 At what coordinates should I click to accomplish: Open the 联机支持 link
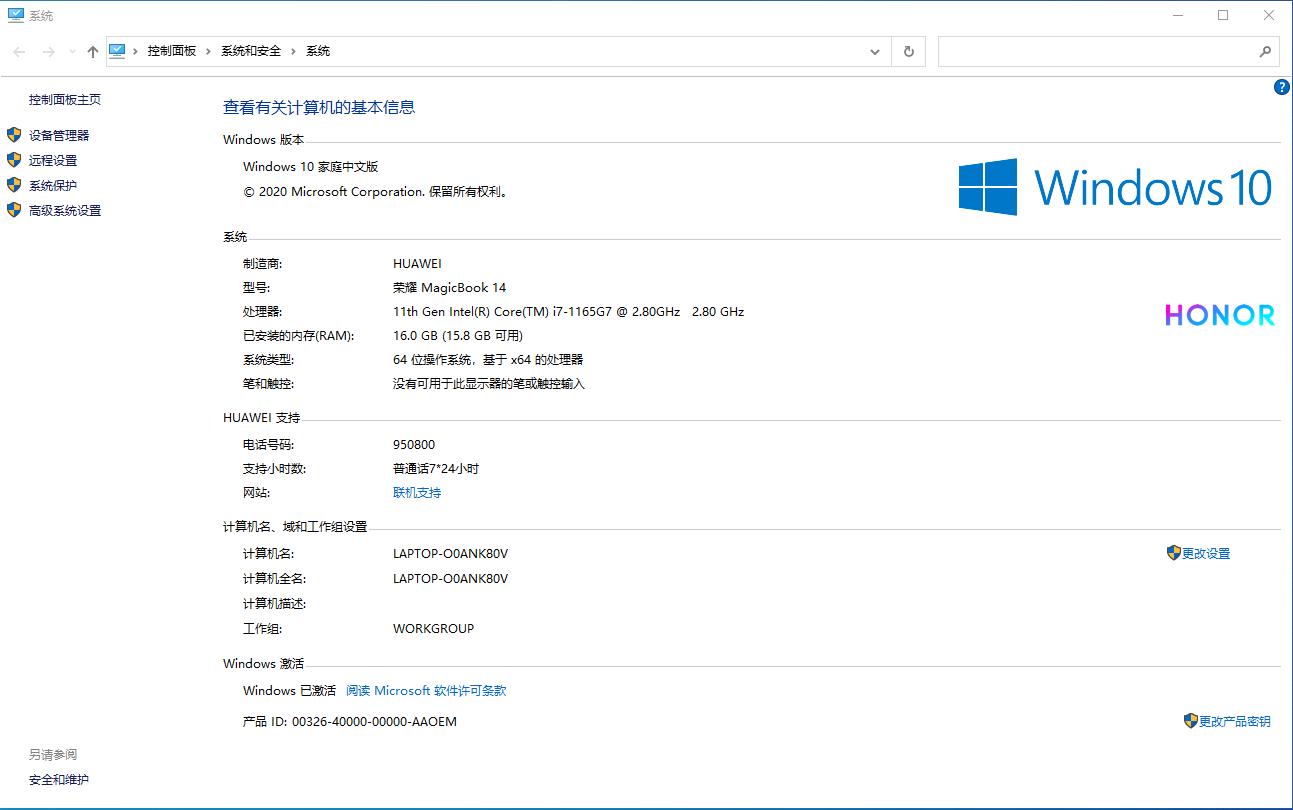pos(416,492)
